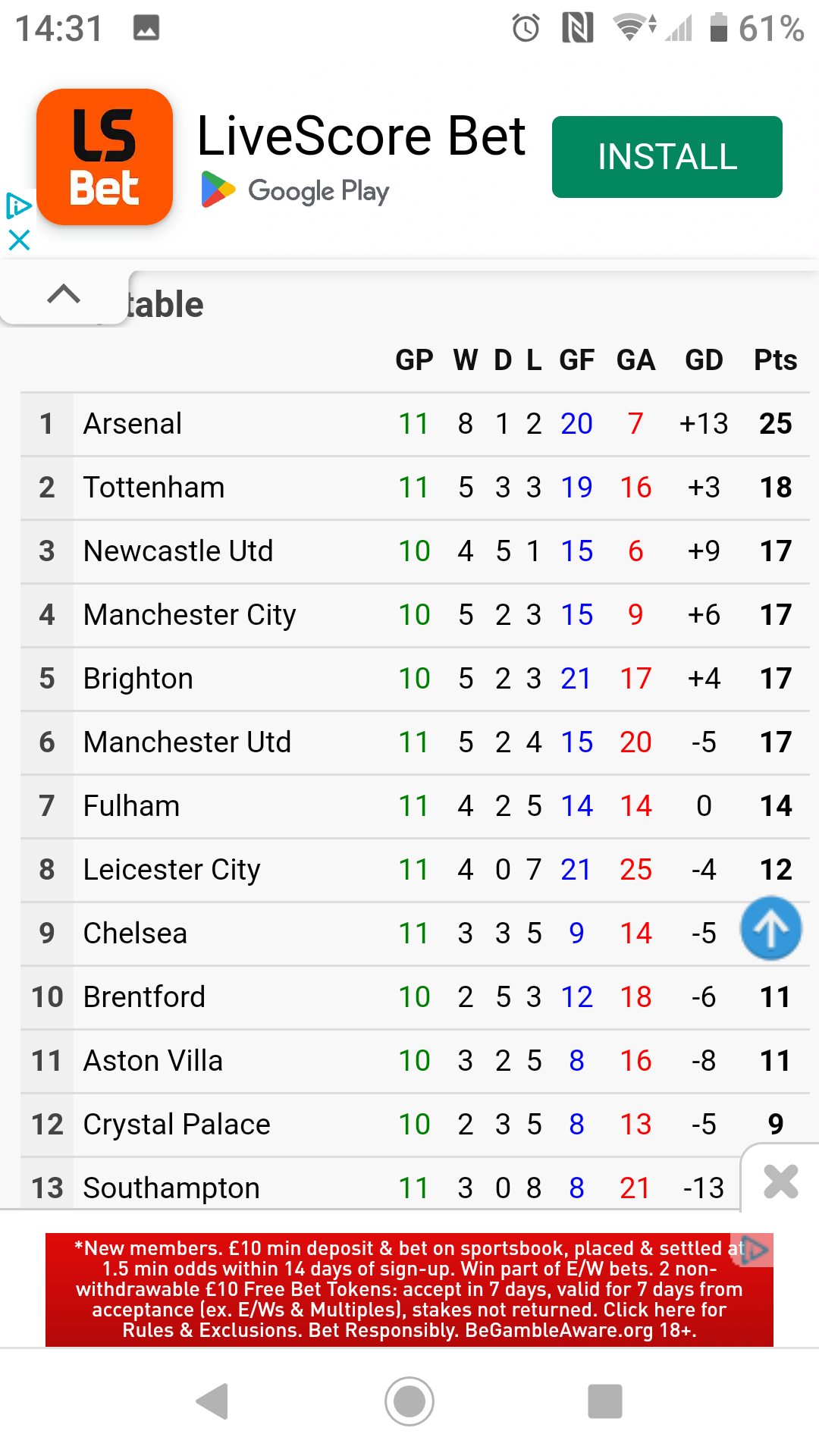This screenshot has height=1456, width=819.
Task: Tap the LiveScore Bet ad title text
Action: [362, 136]
